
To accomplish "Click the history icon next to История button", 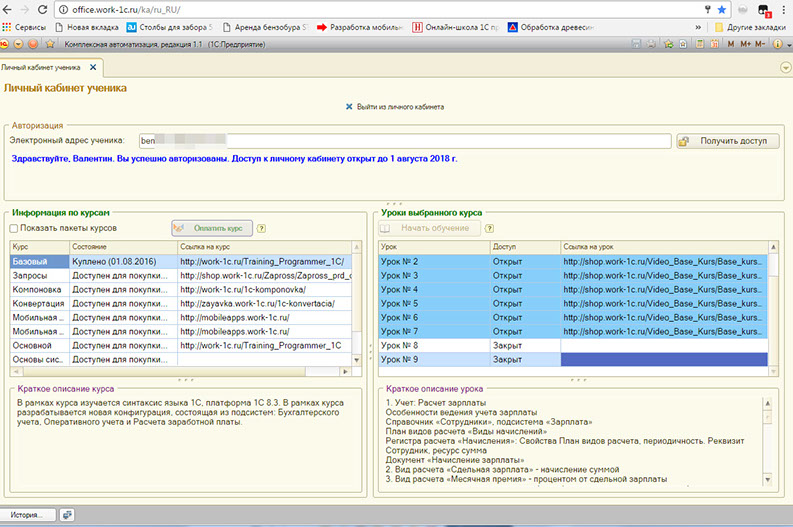I will click(68, 514).
